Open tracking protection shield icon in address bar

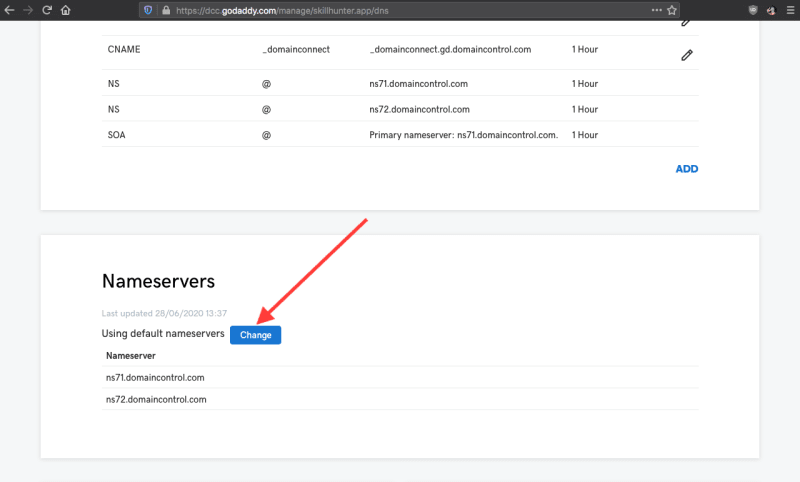pos(148,10)
